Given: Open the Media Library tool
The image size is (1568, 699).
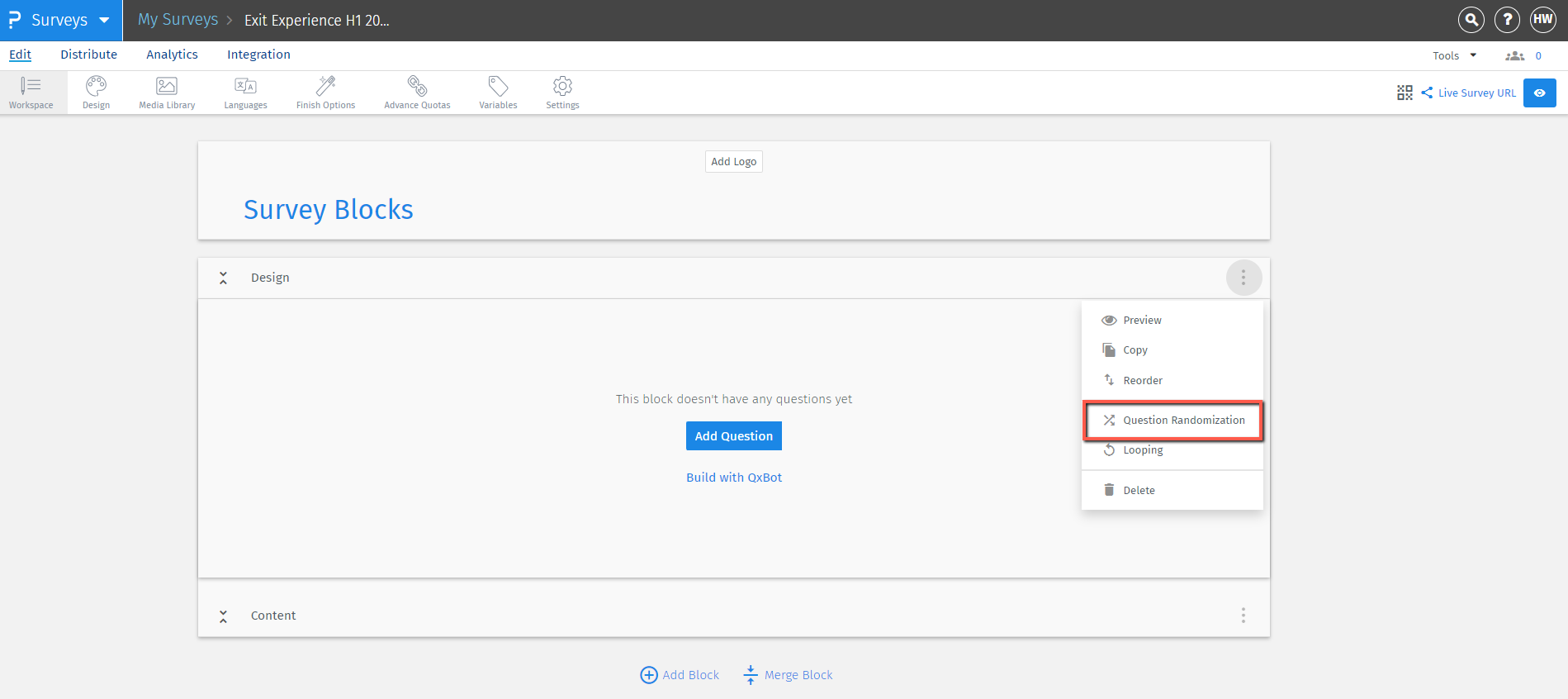Looking at the screenshot, I should [x=167, y=93].
